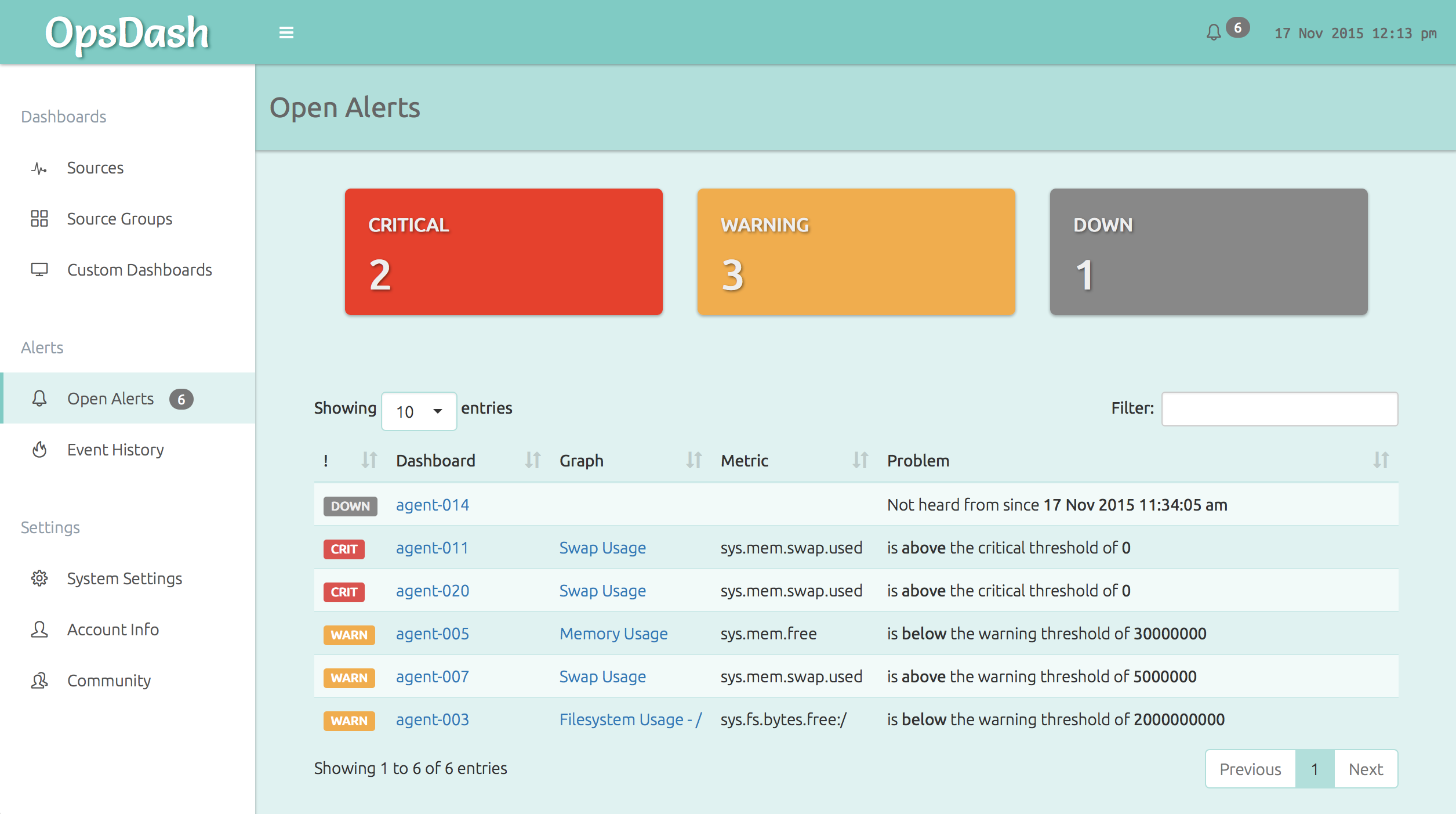Click the CRIT badge for agent-020
This screenshot has height=814, width=1456.
point(344,592)
